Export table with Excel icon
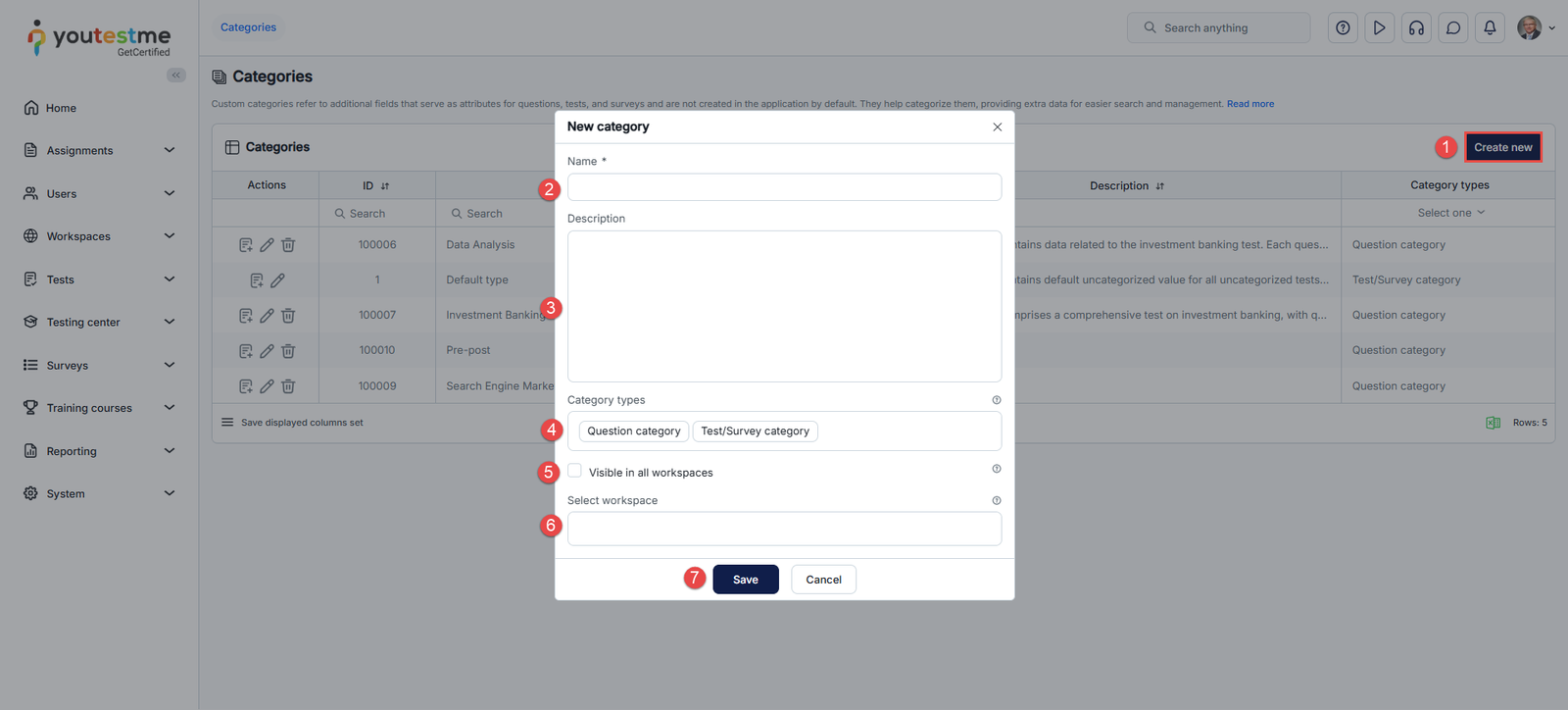 (x=1493, y=423)
